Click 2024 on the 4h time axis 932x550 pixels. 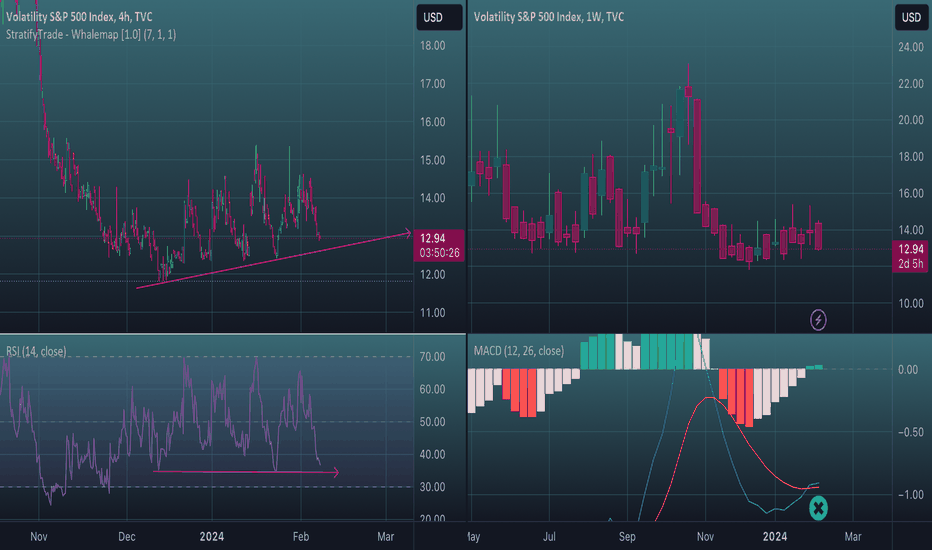coord(212,537)
